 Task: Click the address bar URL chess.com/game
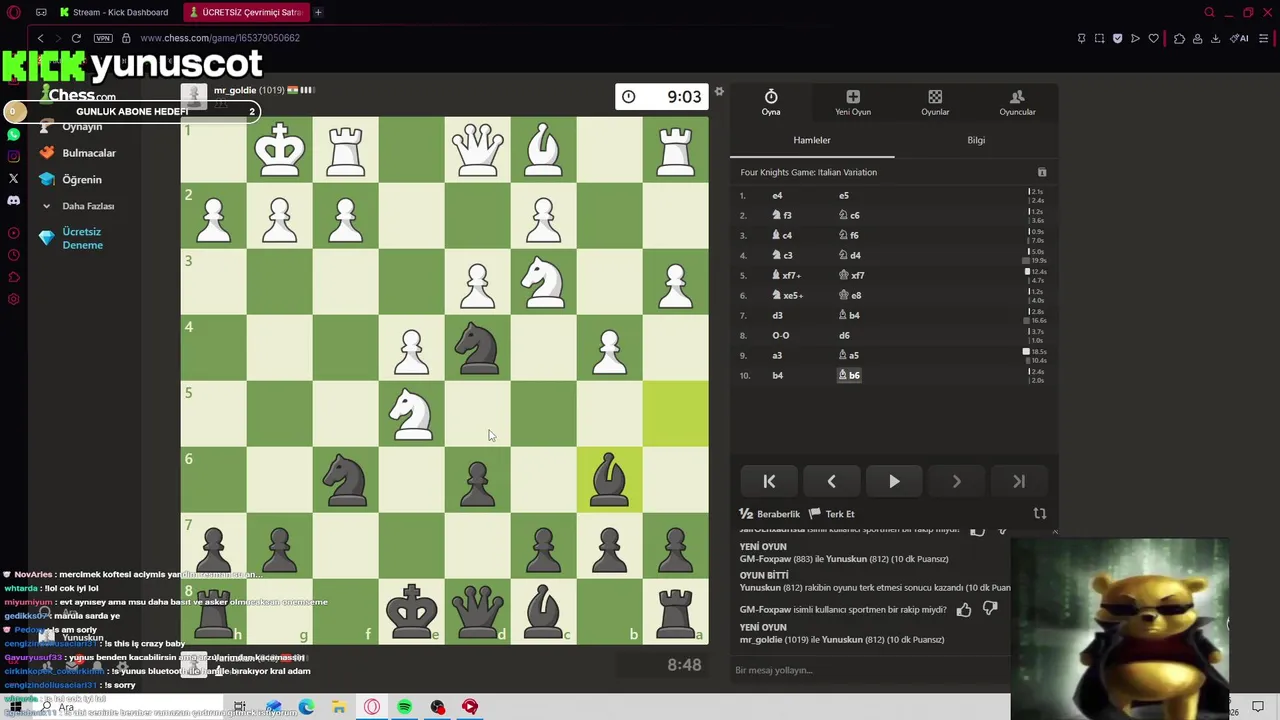[x=220, y=38]
